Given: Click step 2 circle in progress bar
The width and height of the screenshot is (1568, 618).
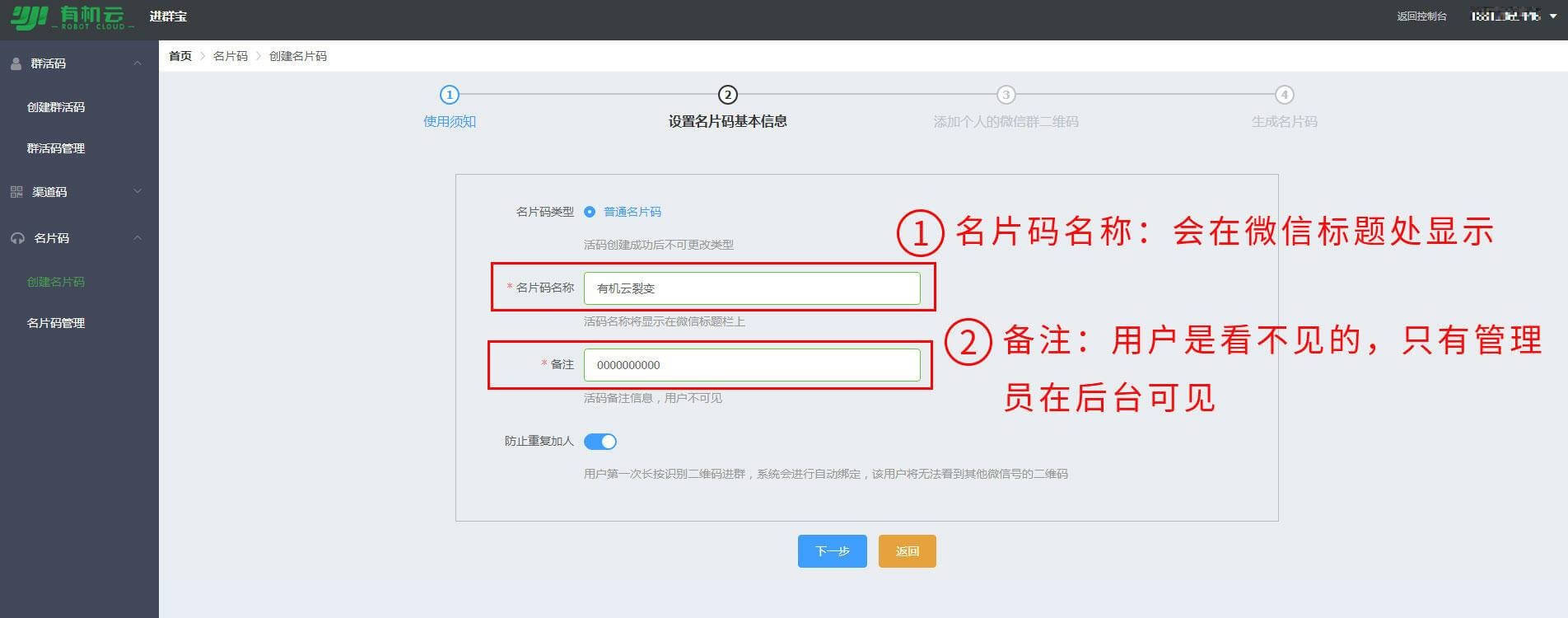Looking at the screenshot, I should (x=727, y=95).
